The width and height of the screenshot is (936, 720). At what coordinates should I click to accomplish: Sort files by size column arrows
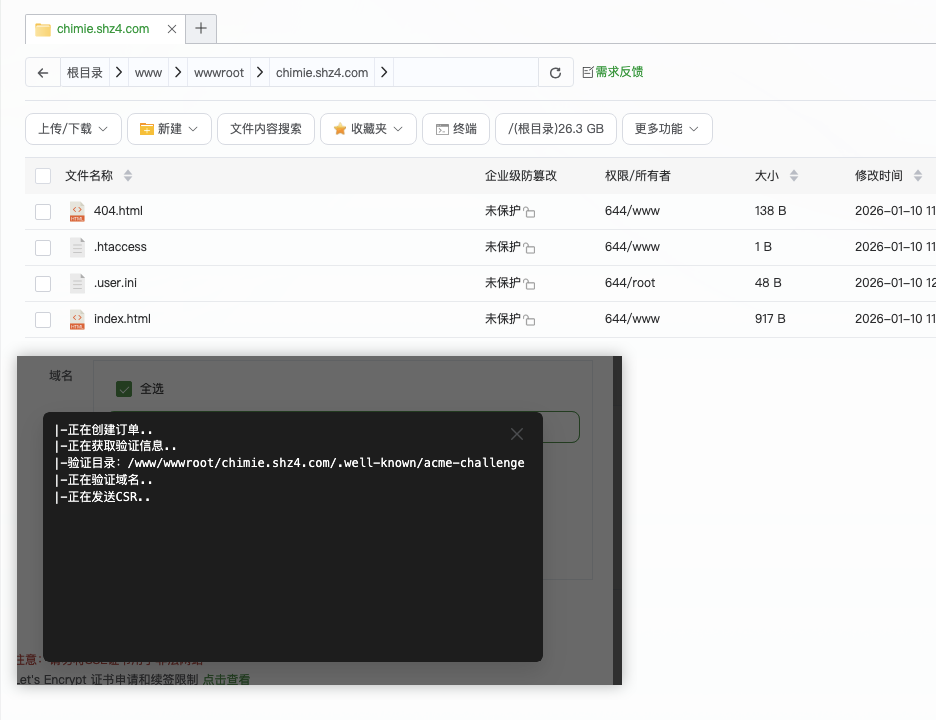794,176
